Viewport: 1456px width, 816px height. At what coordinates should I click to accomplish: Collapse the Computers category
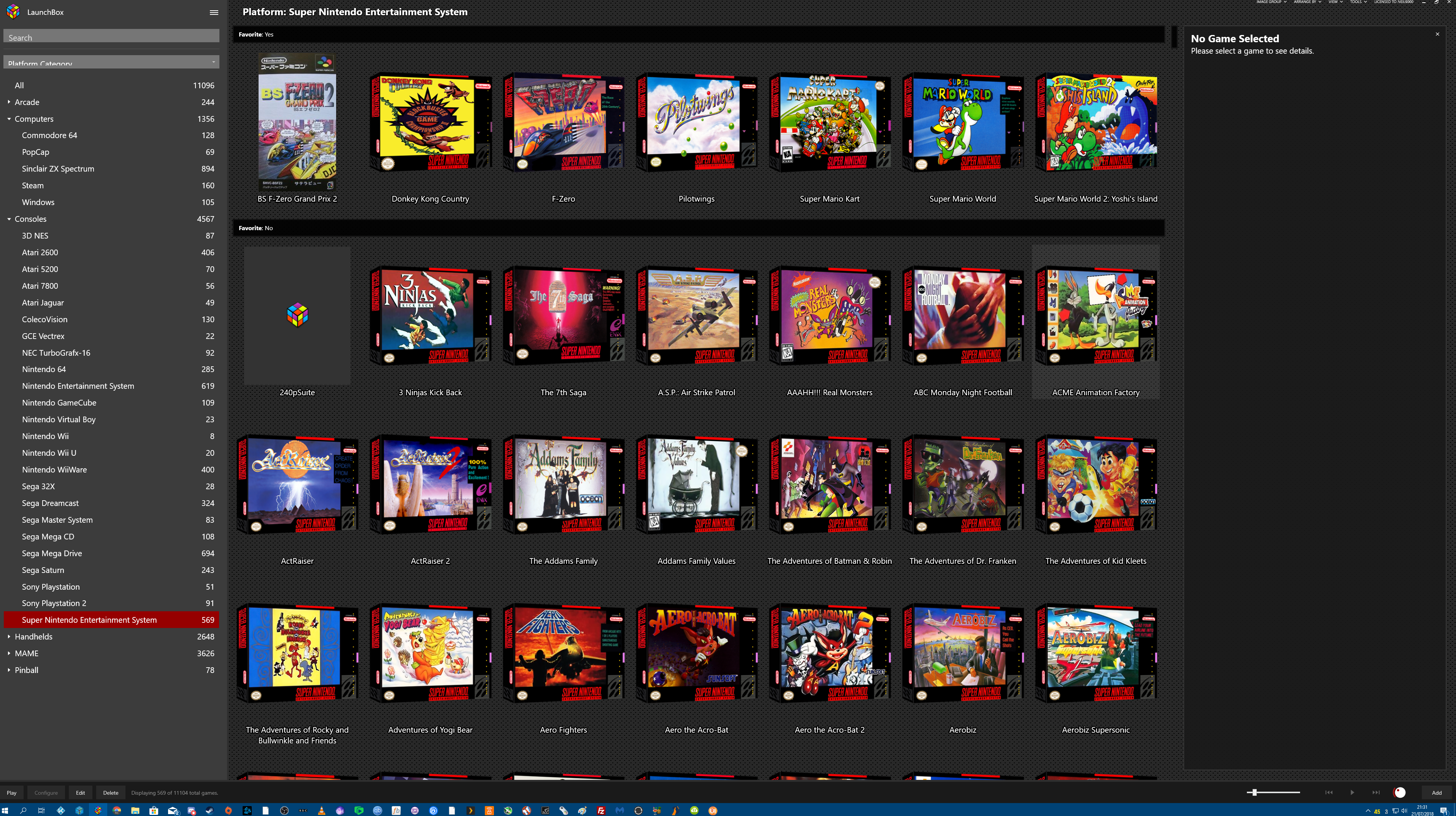[x=9, y=119]
